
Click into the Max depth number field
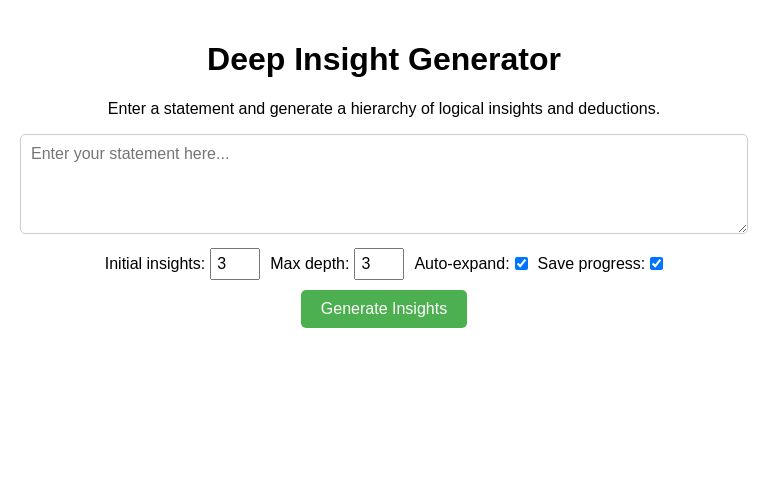pos(379,264)
